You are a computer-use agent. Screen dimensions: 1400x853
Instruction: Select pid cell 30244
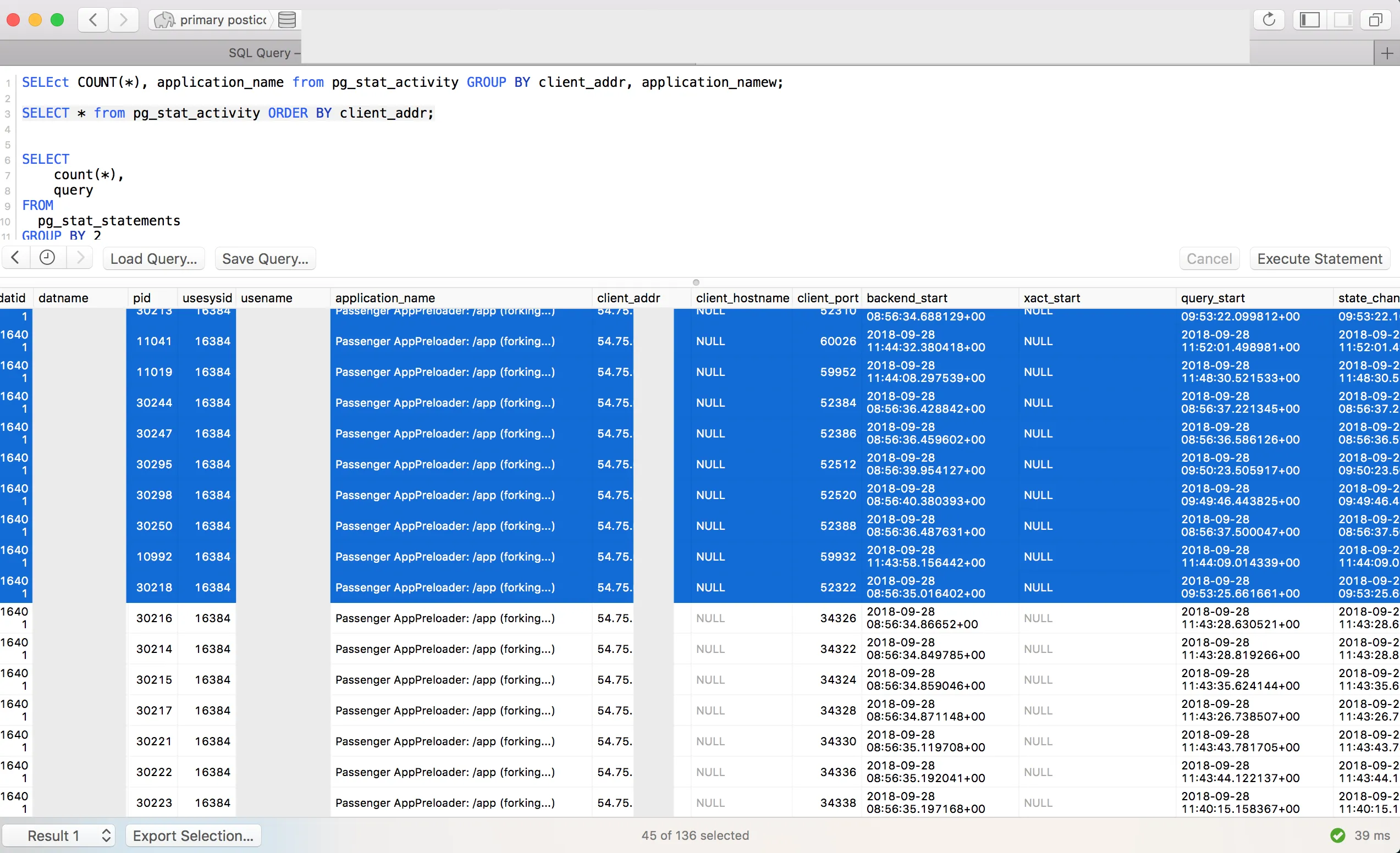(x=154, y=403)
